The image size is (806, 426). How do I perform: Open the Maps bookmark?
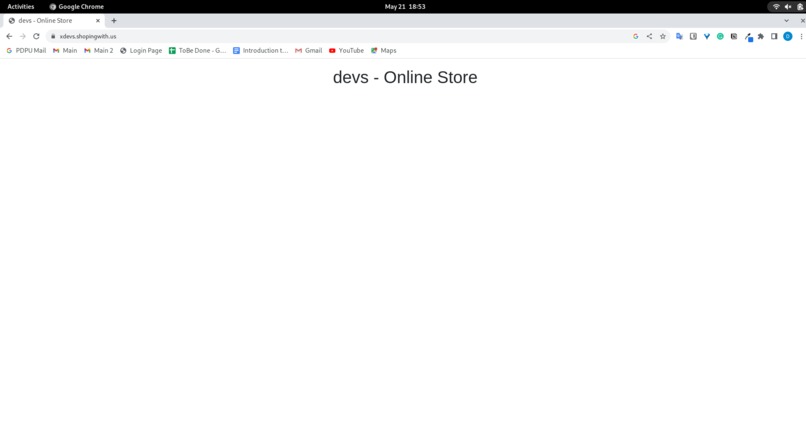[x=383, y=50]
